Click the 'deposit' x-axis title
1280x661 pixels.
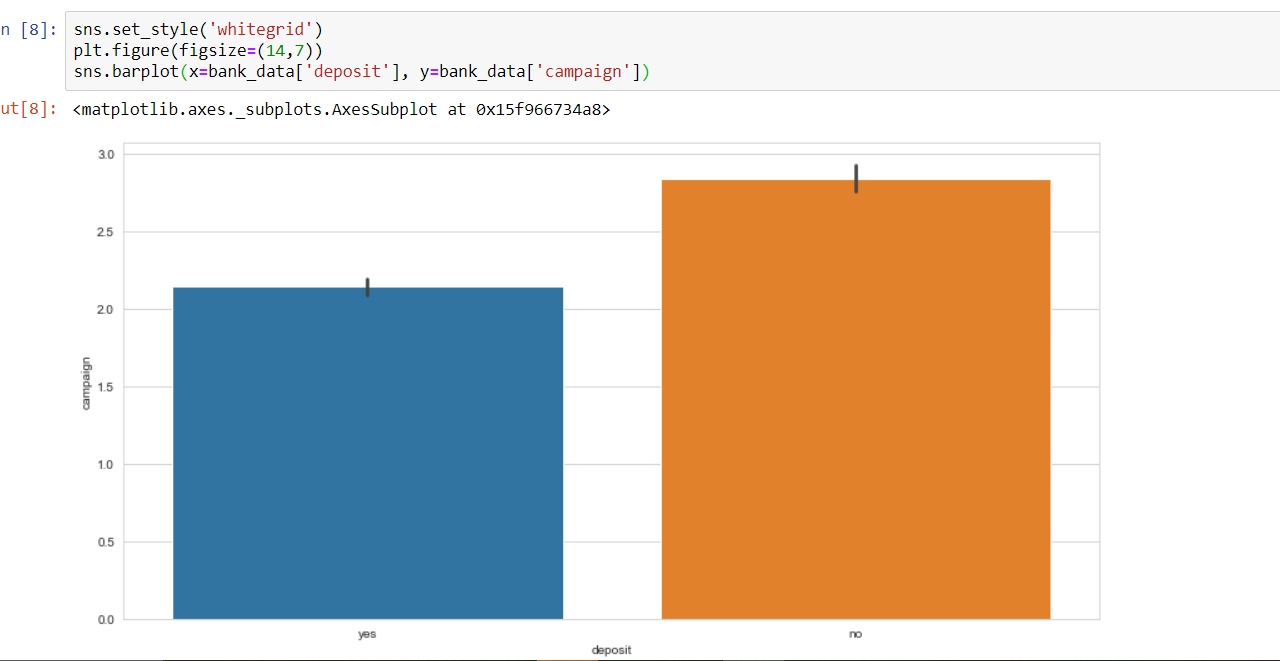point(611,649)
